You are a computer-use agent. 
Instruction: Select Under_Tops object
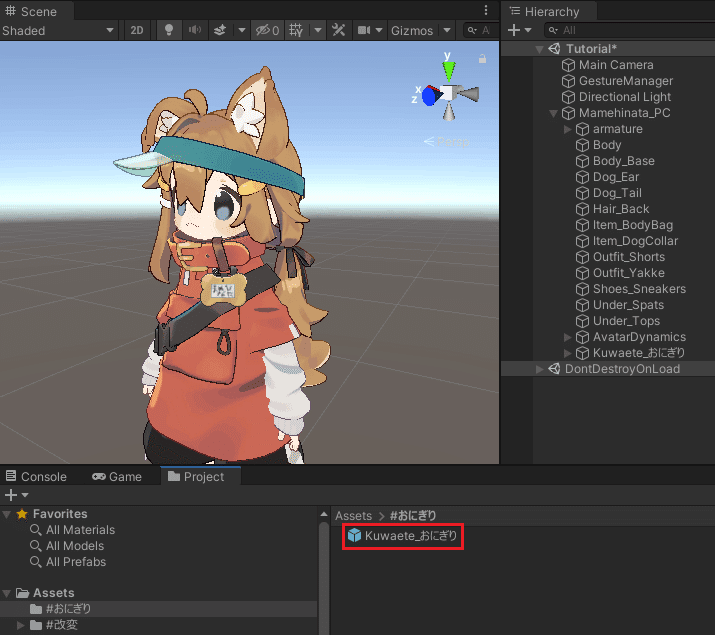coord(626,321)
